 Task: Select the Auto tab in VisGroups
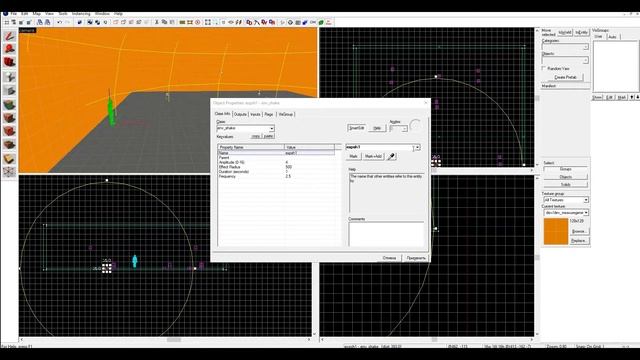[x=612, y=37]
